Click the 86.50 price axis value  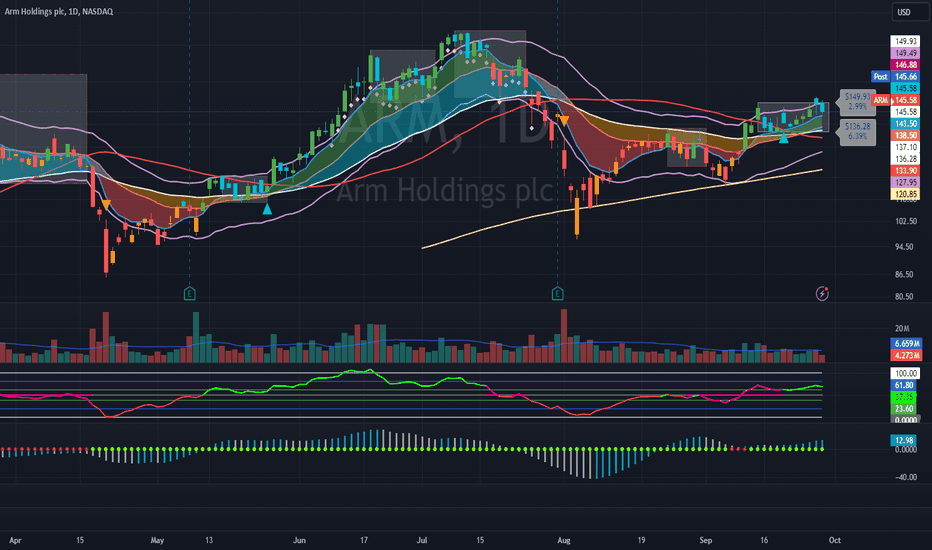905,275
